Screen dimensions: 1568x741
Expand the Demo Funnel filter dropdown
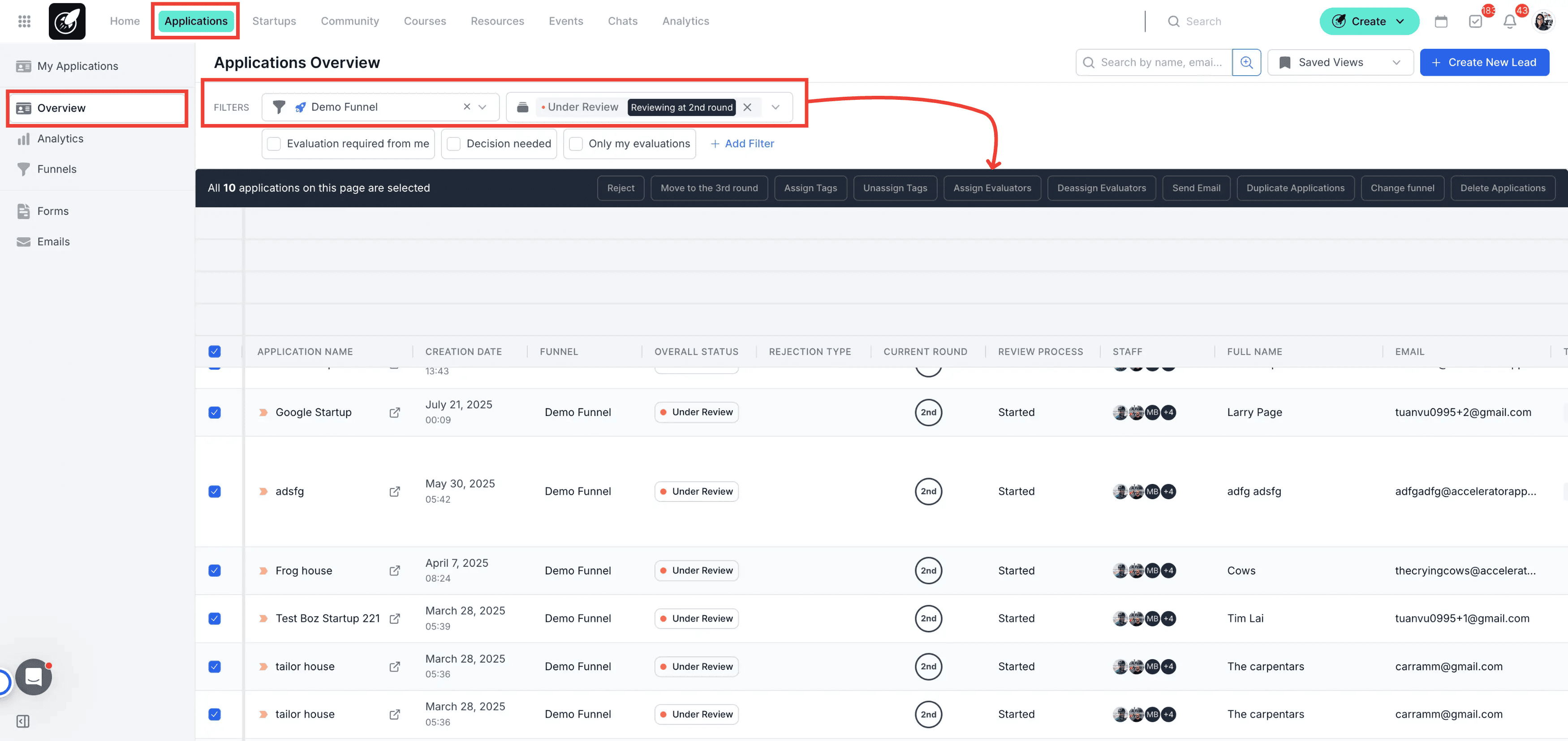[x=482, y=107]
